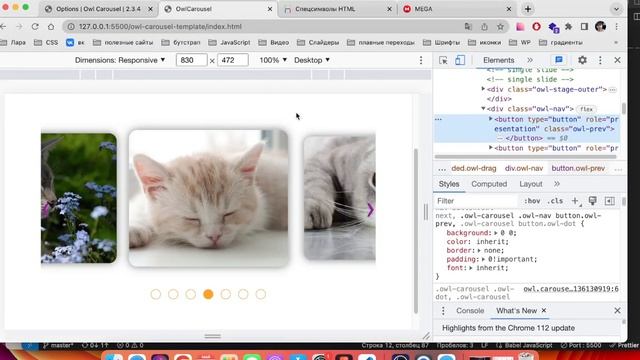Viewport: 640px width, 360px height.
Task: Add a new style rule plus icon
Action: (575, 201)
